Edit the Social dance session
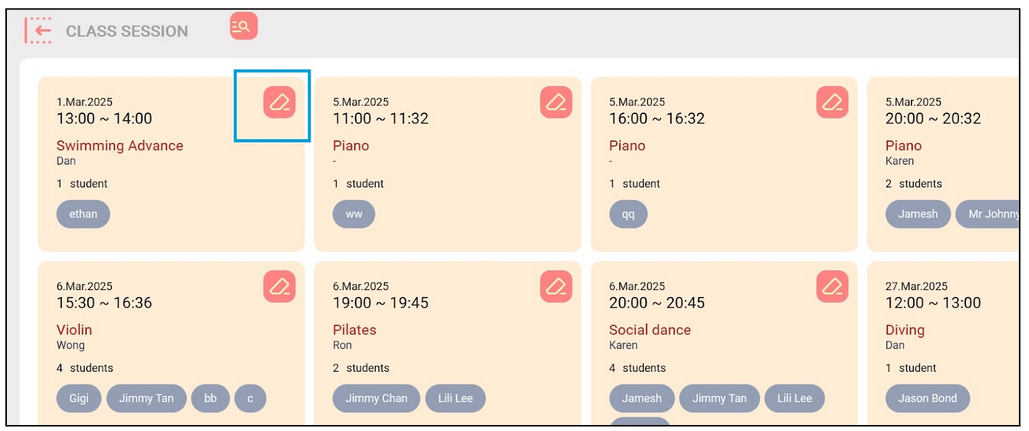 click(x=833, y=287)
